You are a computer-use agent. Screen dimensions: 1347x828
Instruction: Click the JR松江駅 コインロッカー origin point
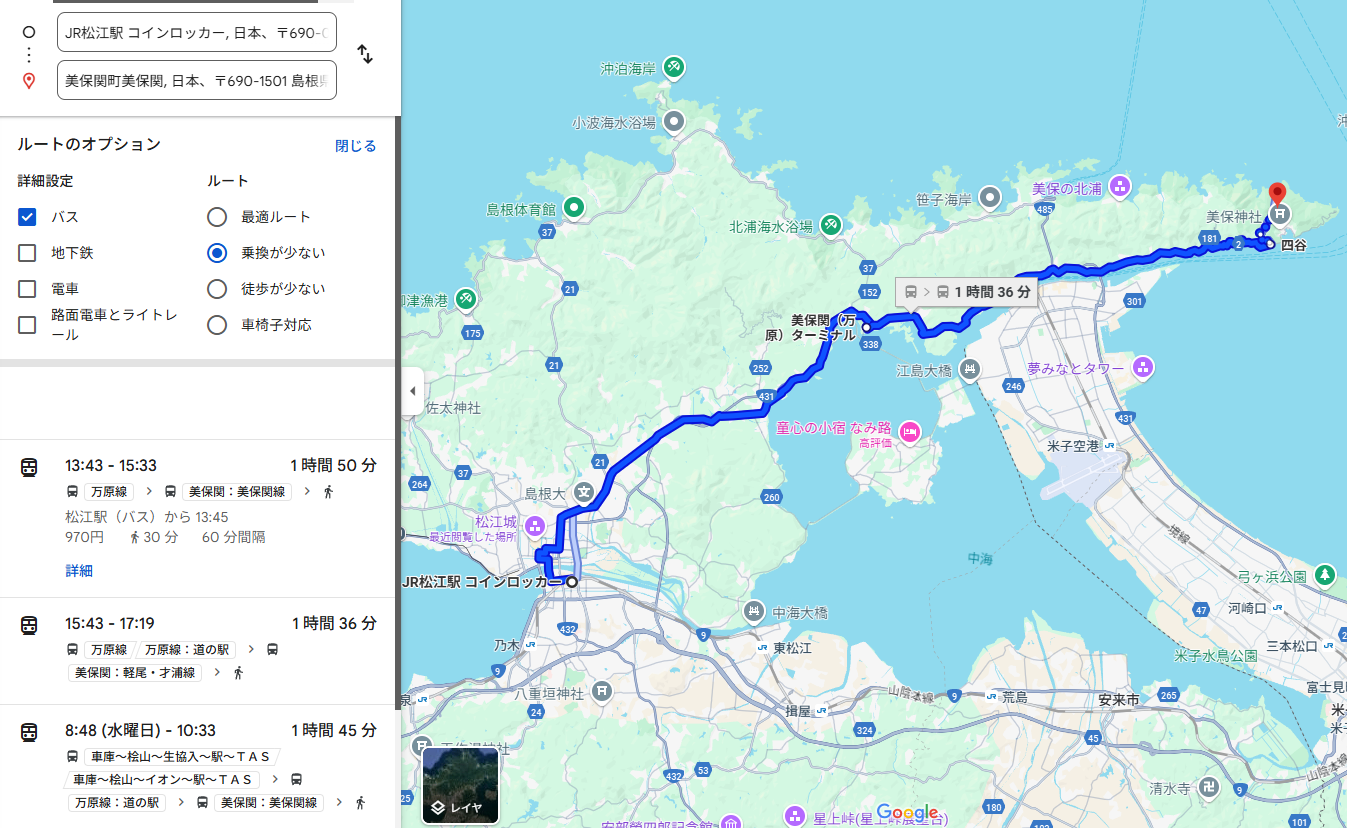[572, 582]
